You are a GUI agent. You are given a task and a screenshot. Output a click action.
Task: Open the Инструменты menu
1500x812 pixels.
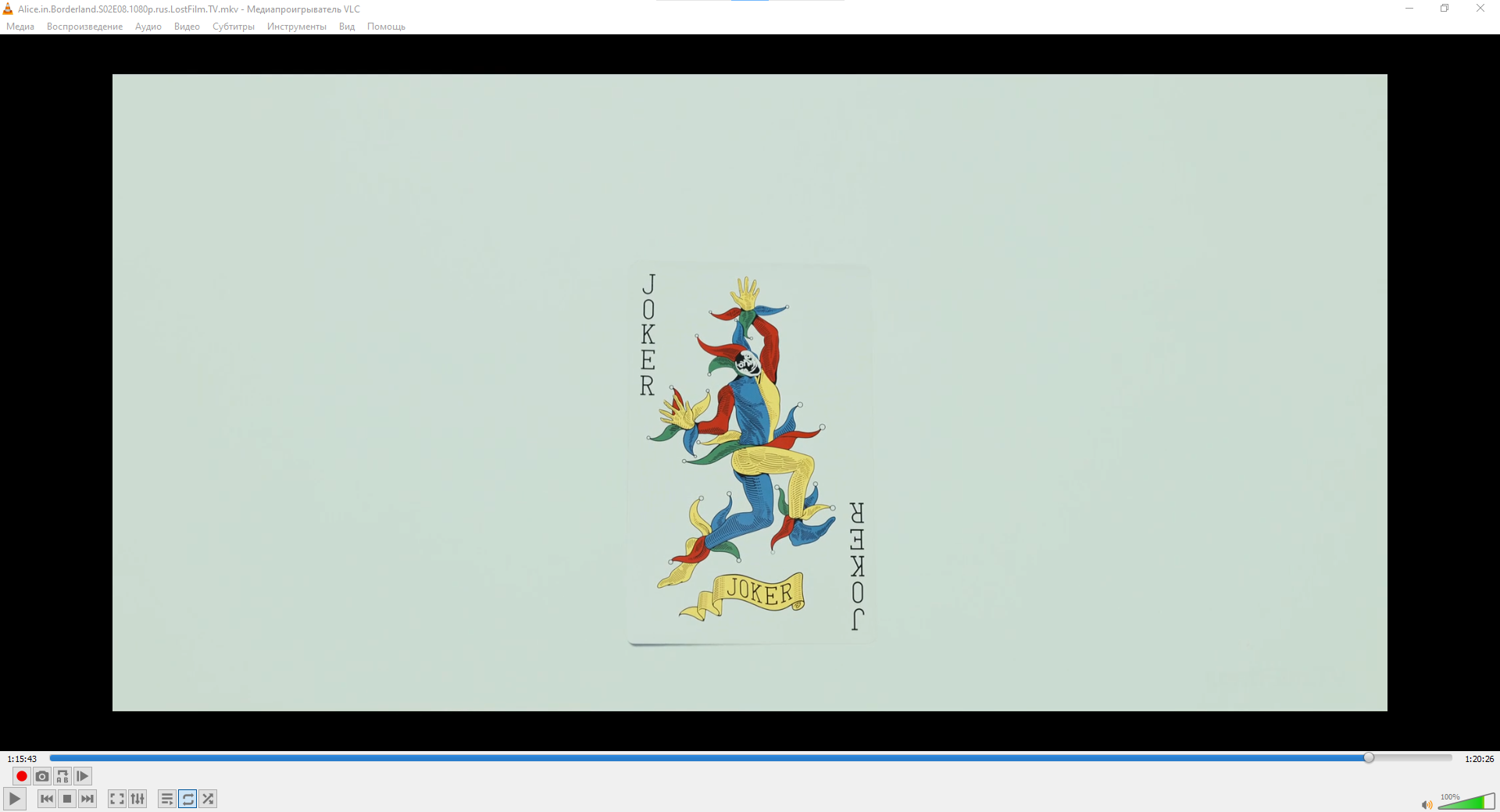point(297,27)
